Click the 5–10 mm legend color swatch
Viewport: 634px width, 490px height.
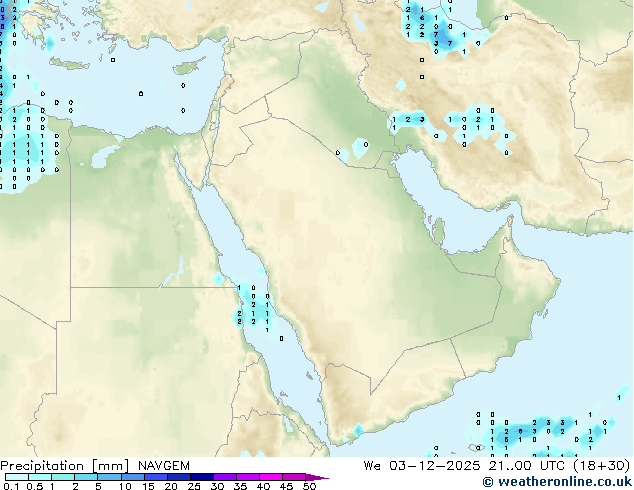point(109,477)
